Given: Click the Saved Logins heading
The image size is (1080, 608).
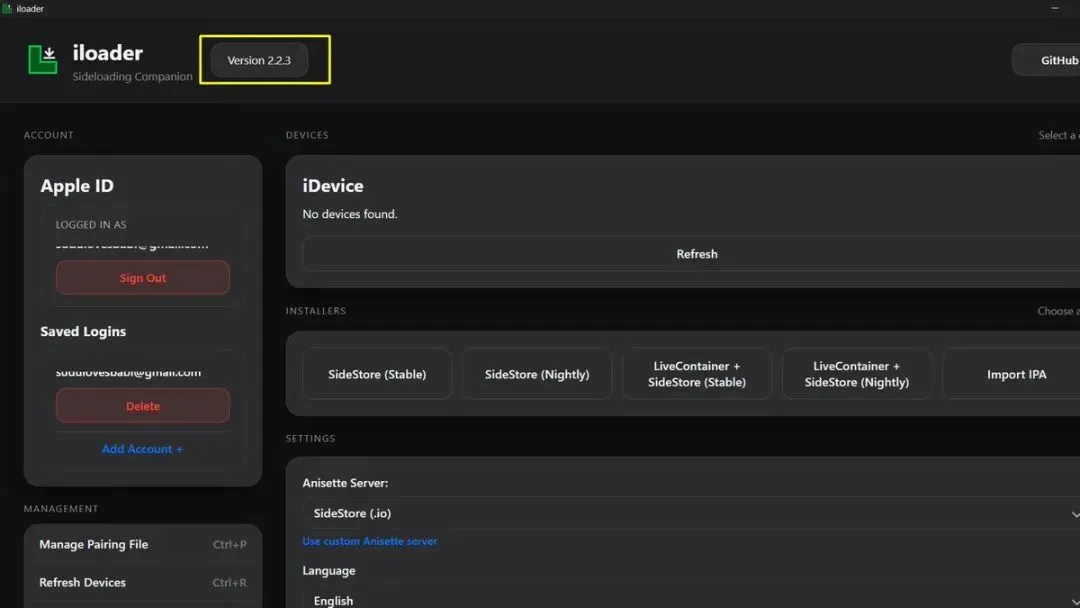Looking at the screenshot, I should tap(83, 331).
